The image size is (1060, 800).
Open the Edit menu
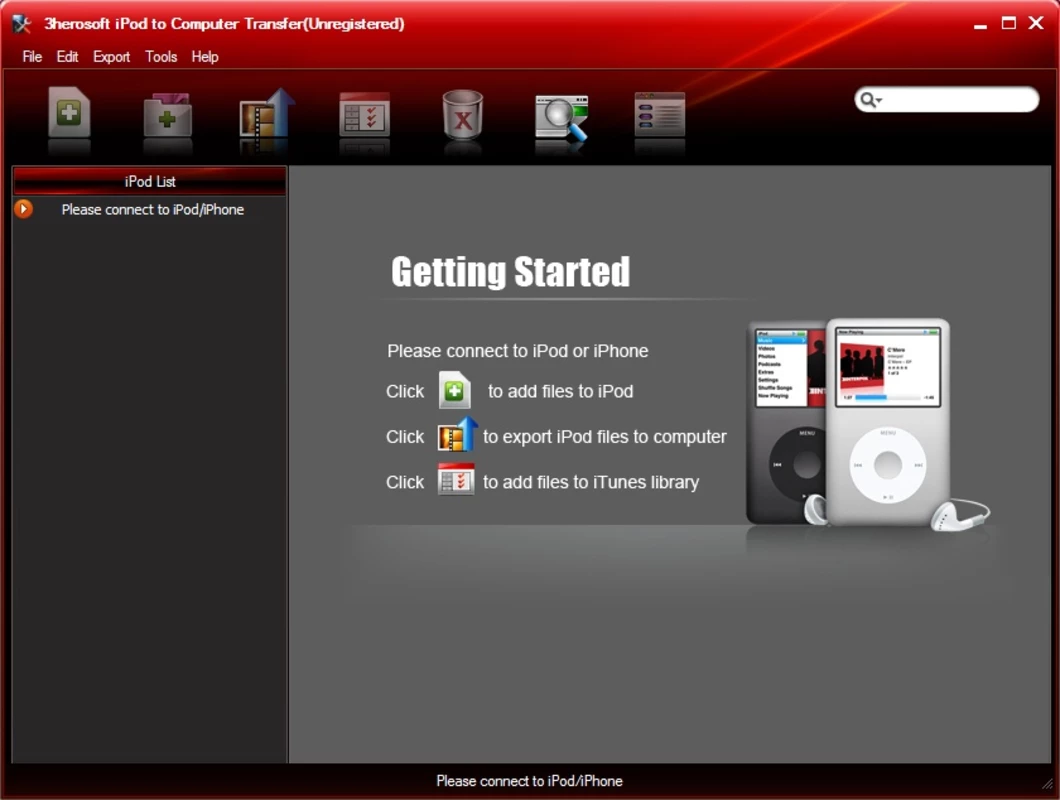(x=67, y=57)
